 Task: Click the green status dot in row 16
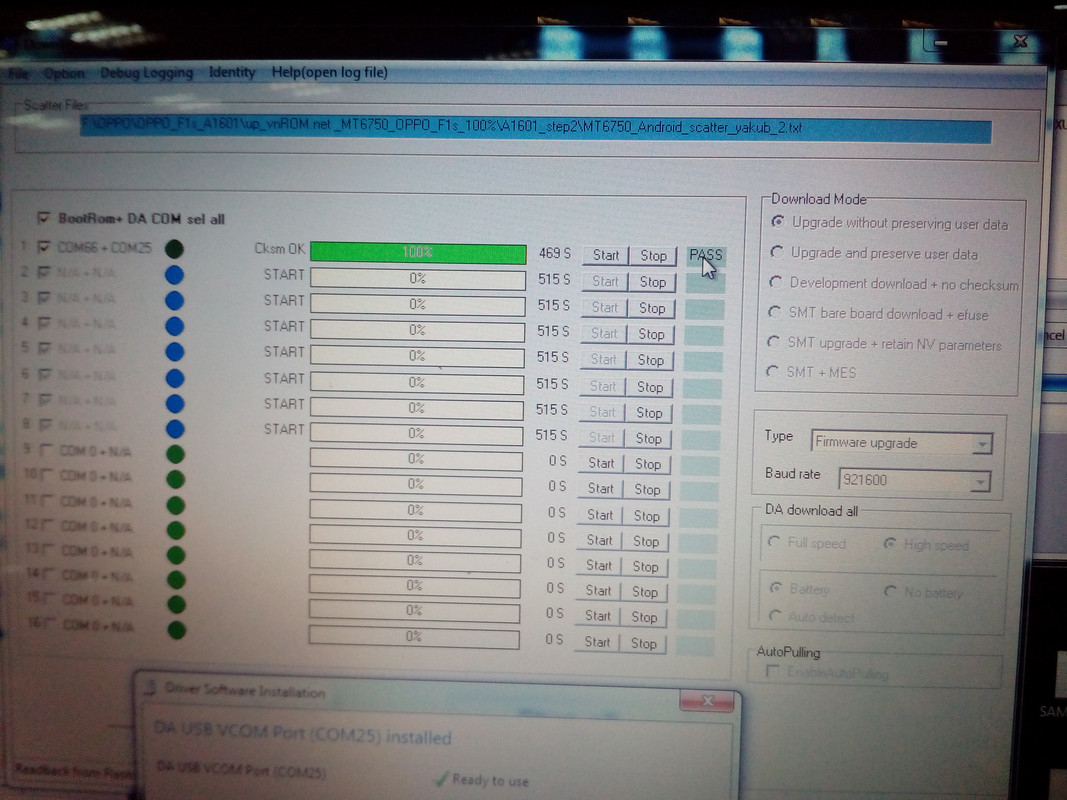pos(176,630)
